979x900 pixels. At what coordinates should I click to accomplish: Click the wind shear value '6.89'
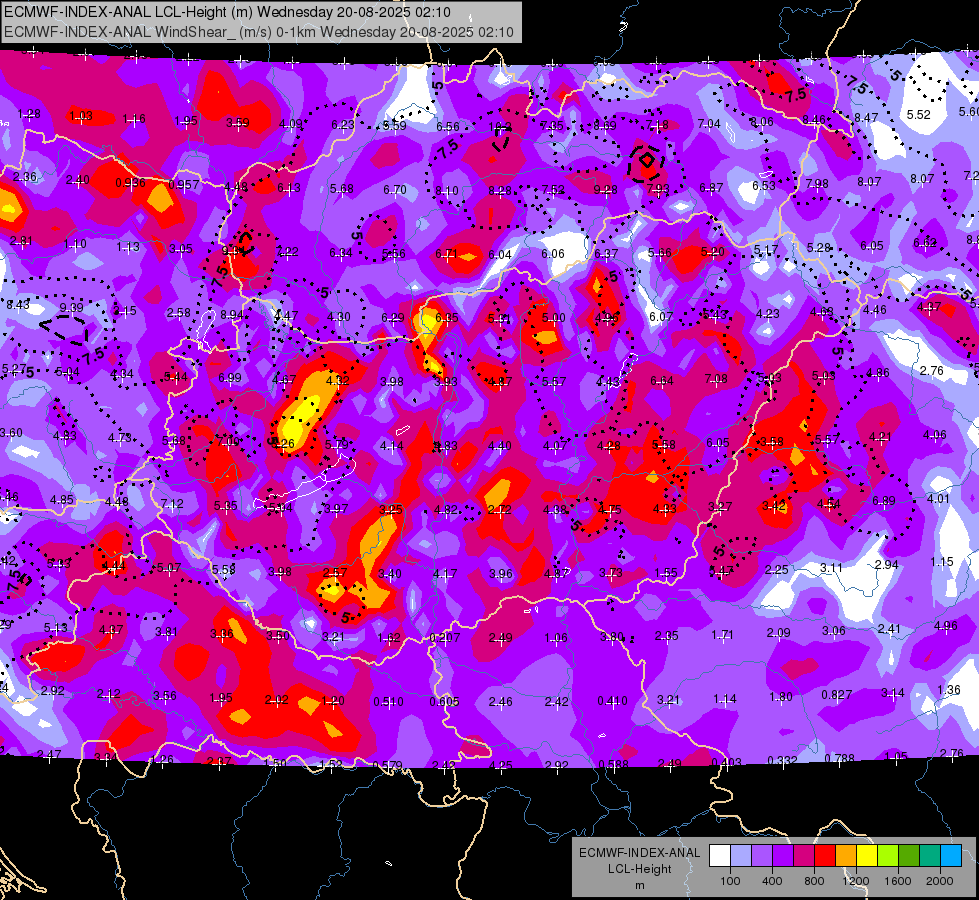883,500
